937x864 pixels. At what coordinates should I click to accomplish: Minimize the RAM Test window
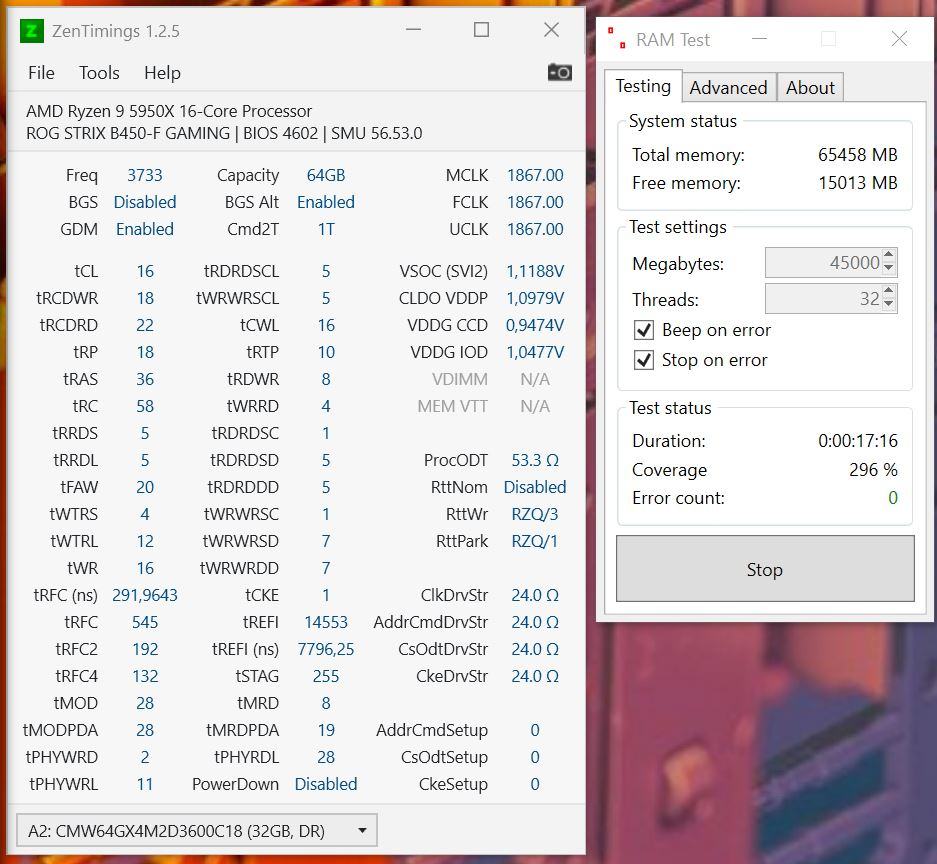pyautogui.click(x=760, y=39)
